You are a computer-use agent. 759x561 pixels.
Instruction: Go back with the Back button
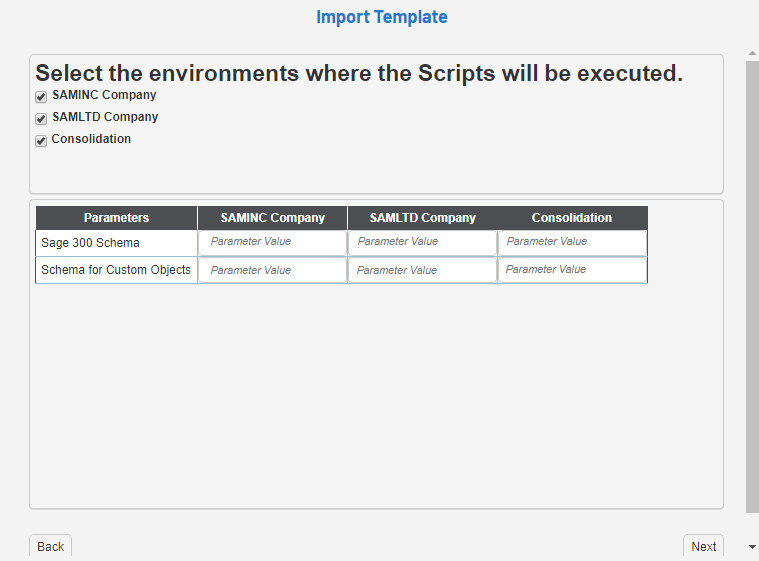click(x=51, y=547)
